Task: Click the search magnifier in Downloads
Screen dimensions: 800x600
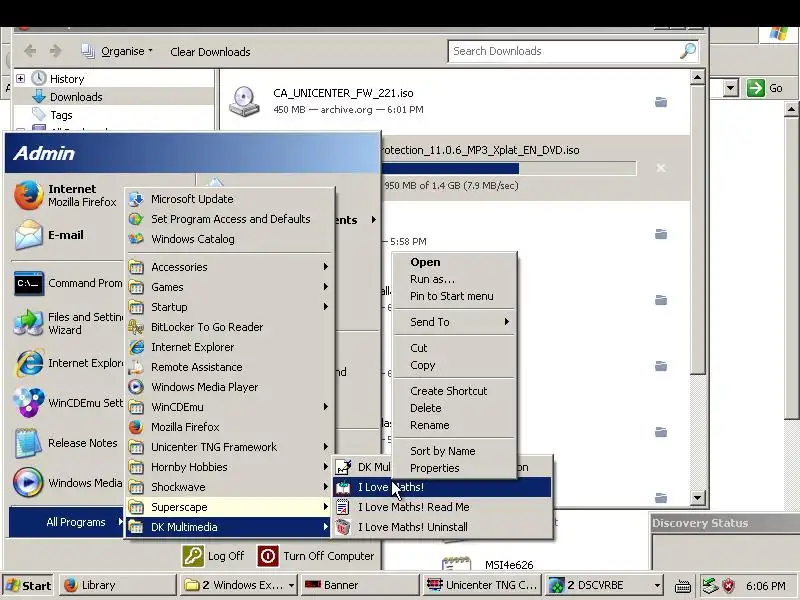Action: point(688,51)
